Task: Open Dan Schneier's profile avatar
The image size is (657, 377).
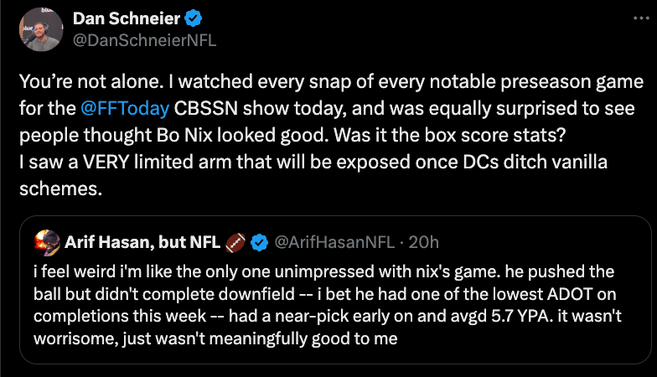Action: pos(41,29)
